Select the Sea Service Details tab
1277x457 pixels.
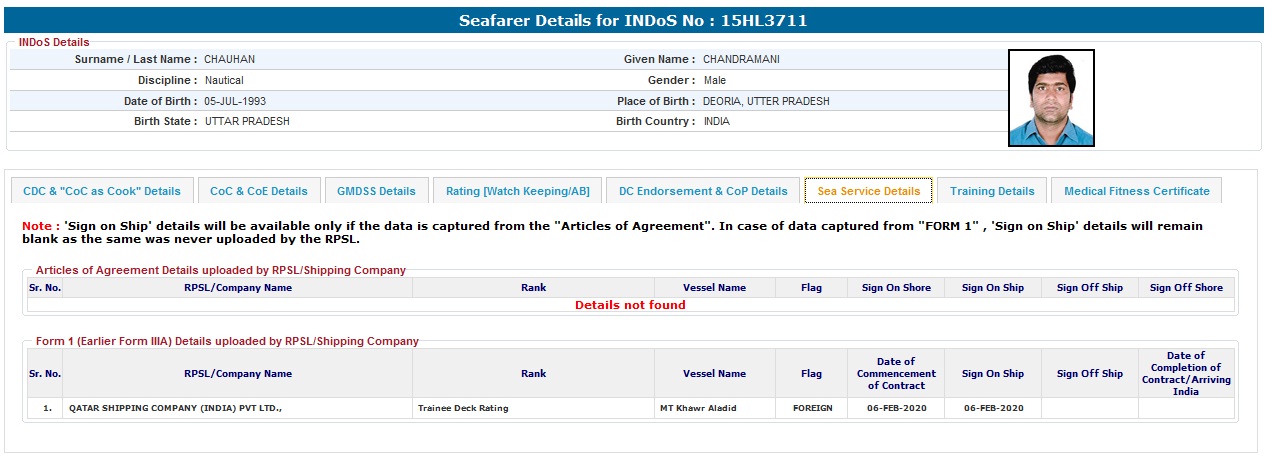pos(868,191)
